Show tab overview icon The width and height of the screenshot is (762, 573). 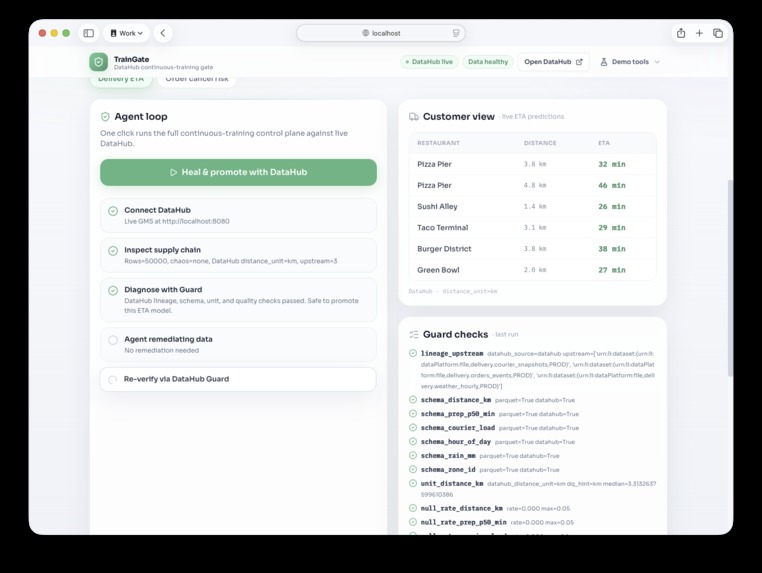pyautogui.click(x=718, y=33)
